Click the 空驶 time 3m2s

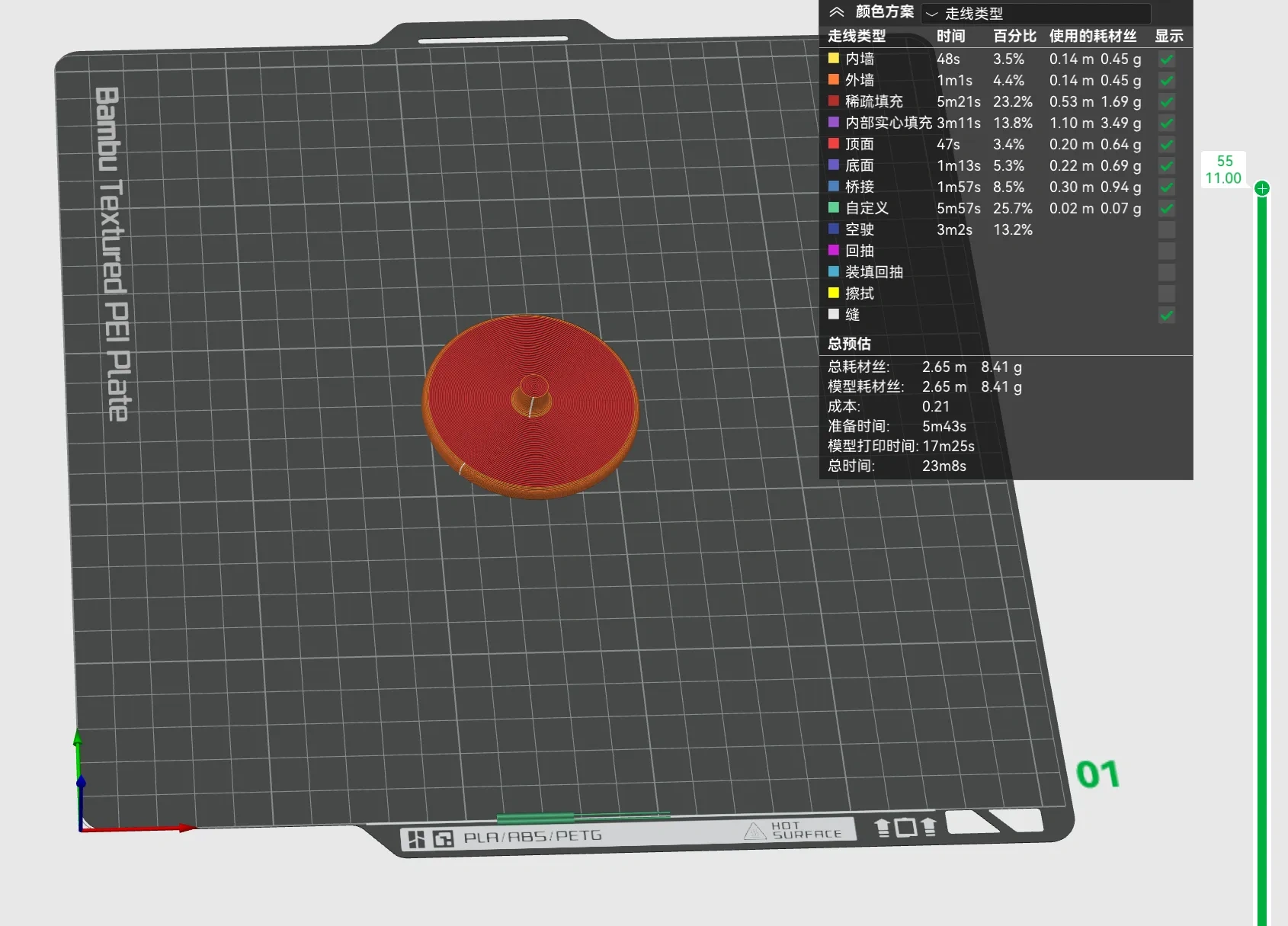pyautogui.click(x=954, y=229)
